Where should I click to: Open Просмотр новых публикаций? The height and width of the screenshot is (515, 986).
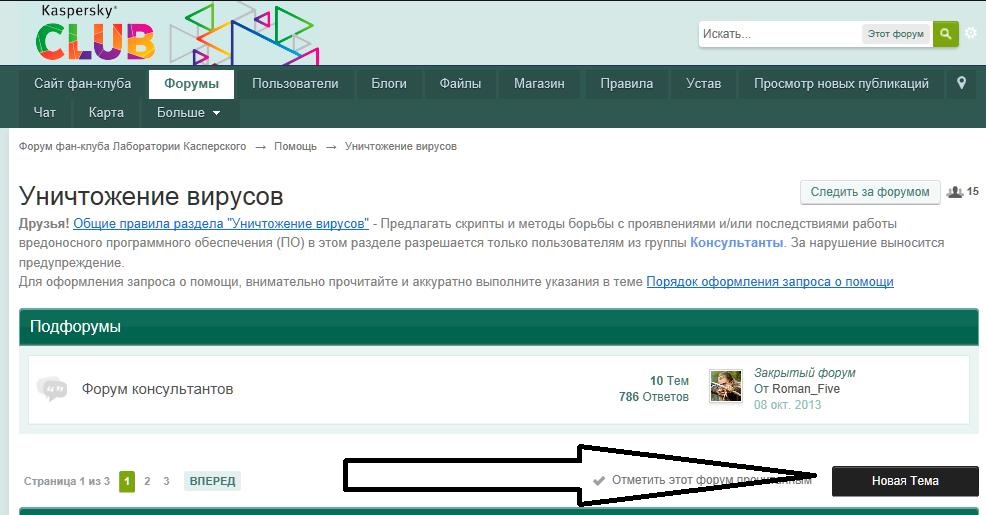tap(841, 84)
